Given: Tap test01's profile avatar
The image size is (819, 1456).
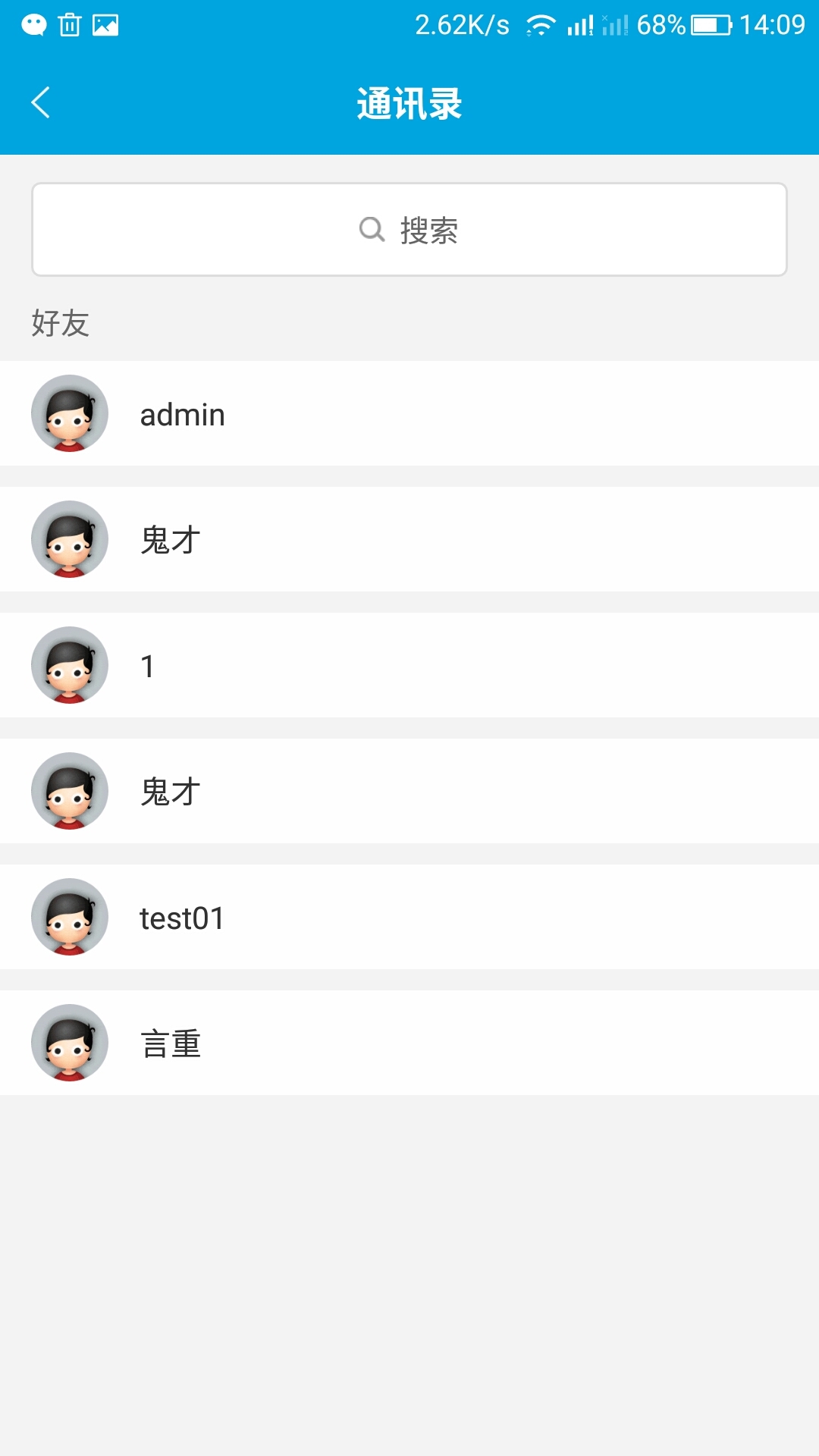Looking at the screenshot, I should click(69, 917).
